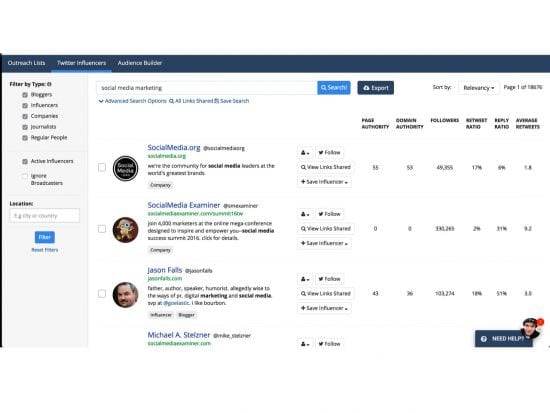Open the SocialMedia.org profile name
The height and width of the screenshot is (413, 550).
pos(174,147)
